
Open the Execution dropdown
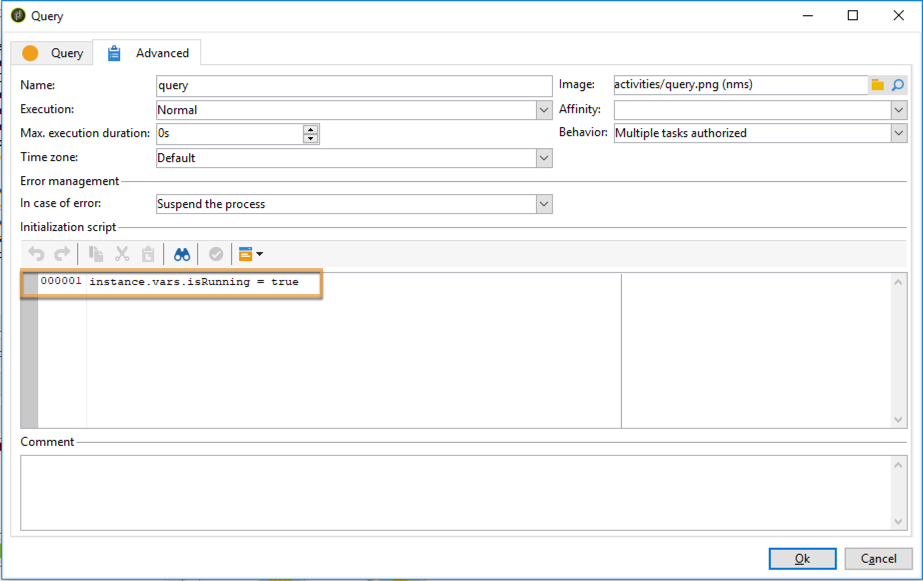tap(544, 109)
